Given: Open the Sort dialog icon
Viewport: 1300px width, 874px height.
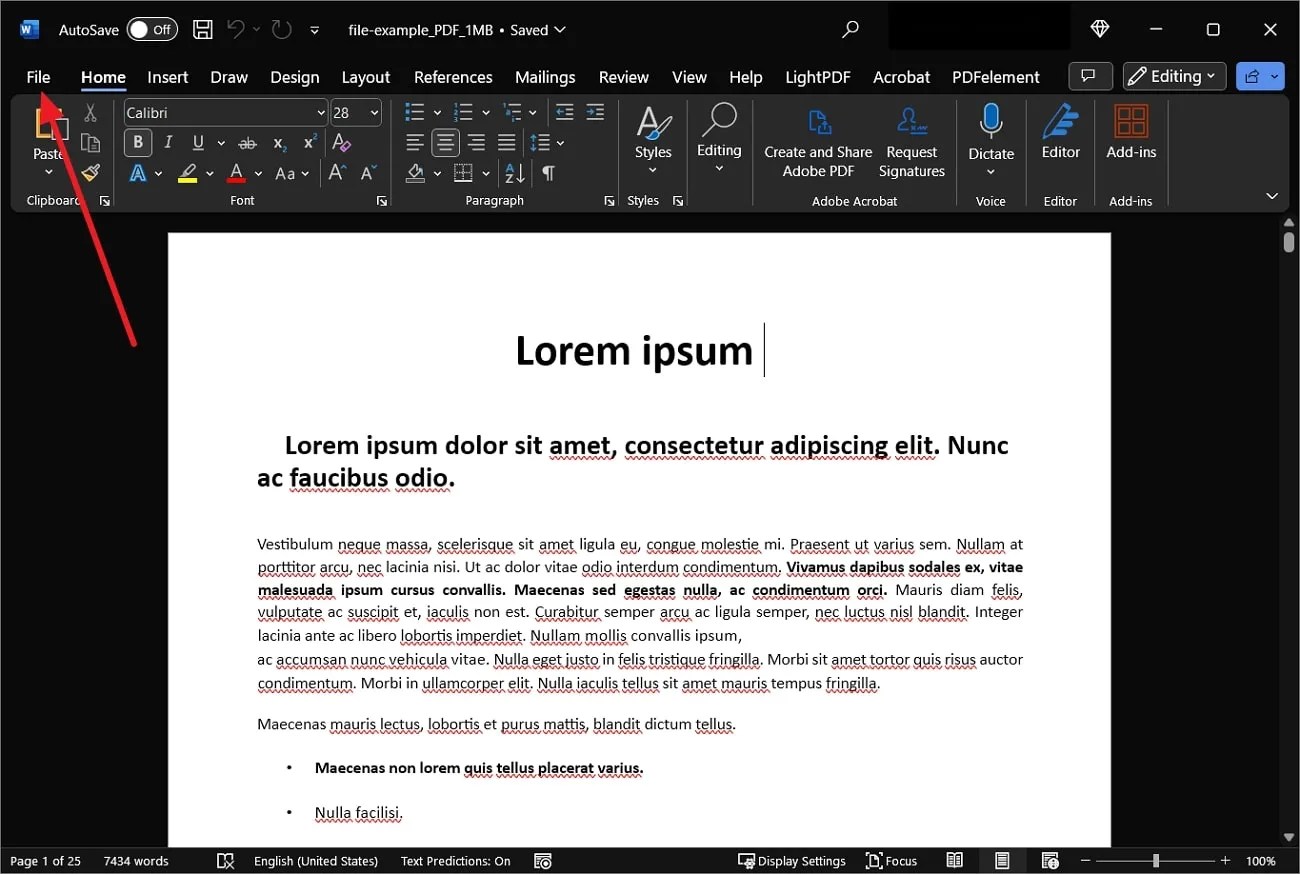Looking at the screenshot, I should pos(513,172).
